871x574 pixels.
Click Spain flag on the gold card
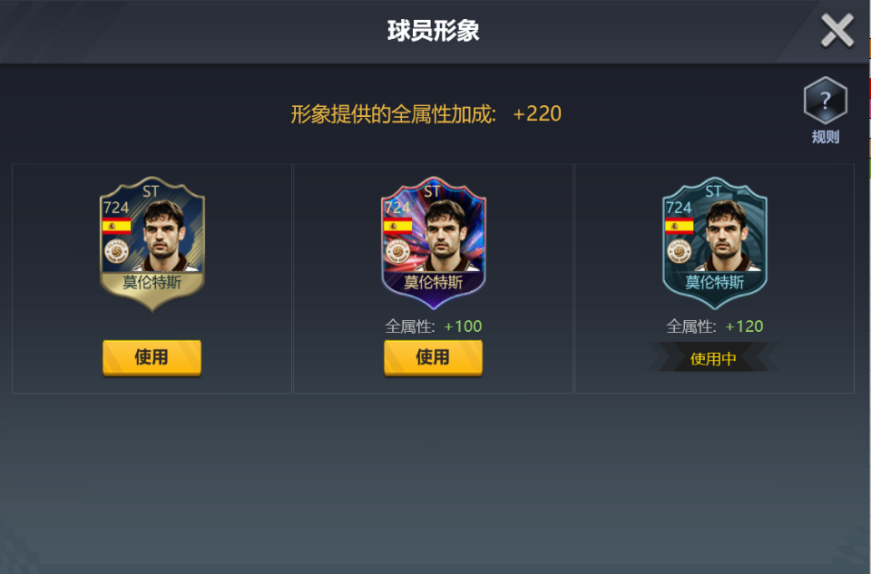tap(117, 226)
